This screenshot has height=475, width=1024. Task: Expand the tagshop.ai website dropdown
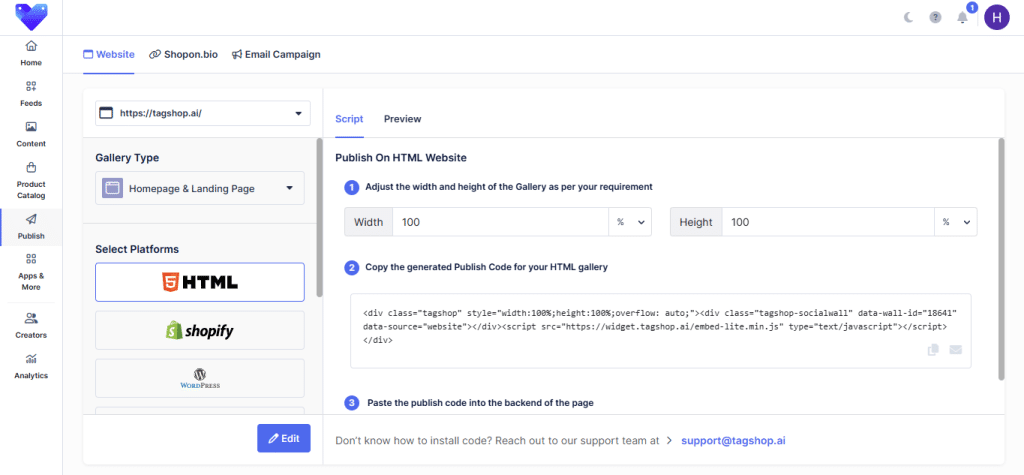pyautogui.click(x=204, y=113)
